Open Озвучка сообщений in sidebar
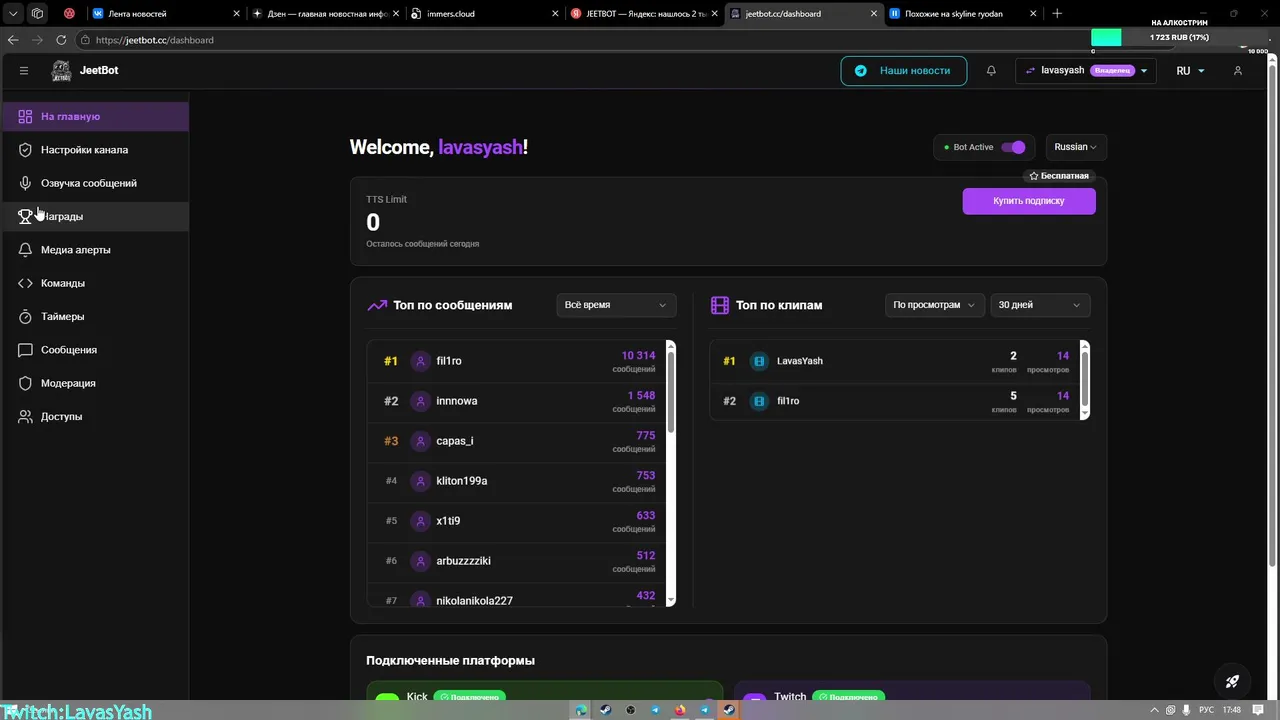The height and width of the screenshot is (720, 1280). (95, 183)
